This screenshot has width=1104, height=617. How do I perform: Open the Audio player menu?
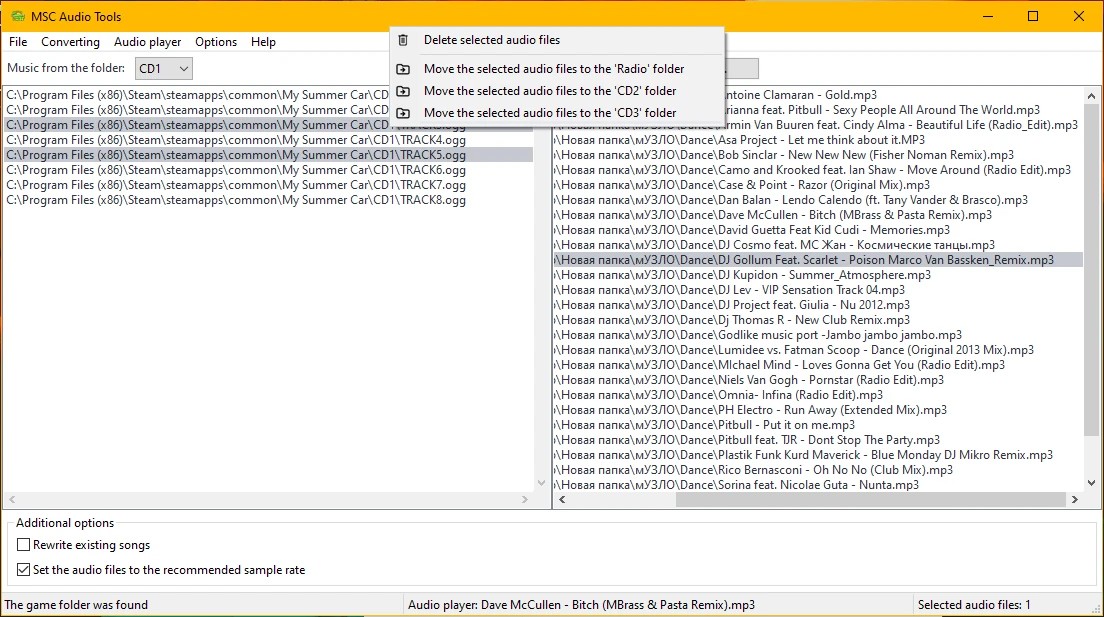tap(147, 42)
